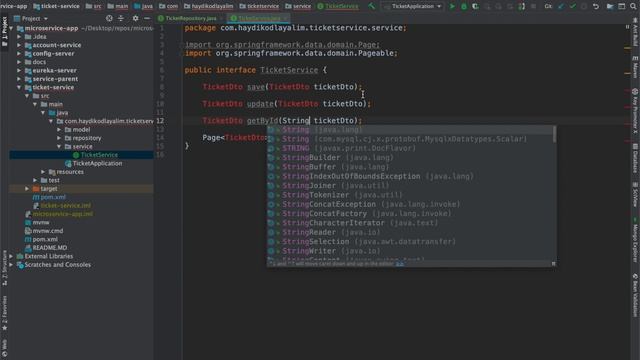Switch to the TicketRepository.java tab
This screenshot has width=640, height=360.
(190, 18)
